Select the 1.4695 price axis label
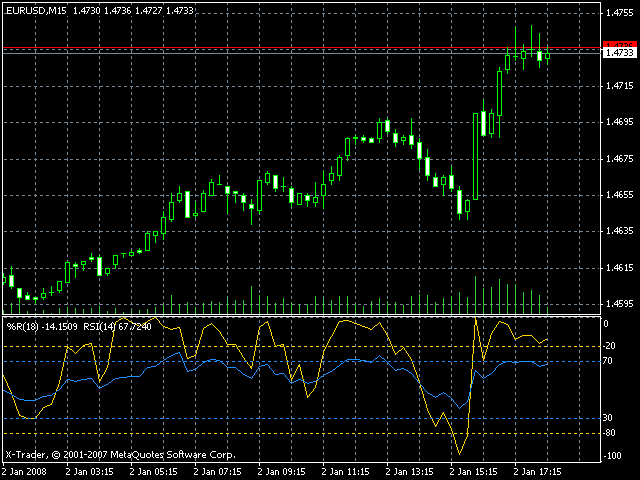This screenshot has width=640, height=480. (620, 122)
